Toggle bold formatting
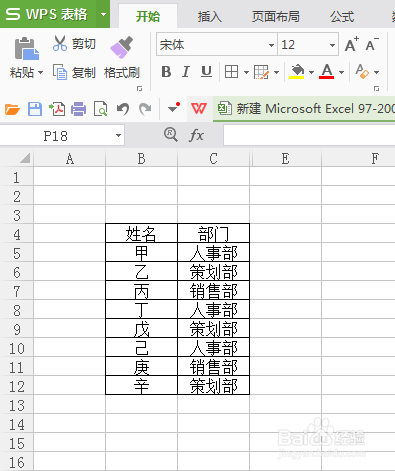 (166, 72)
